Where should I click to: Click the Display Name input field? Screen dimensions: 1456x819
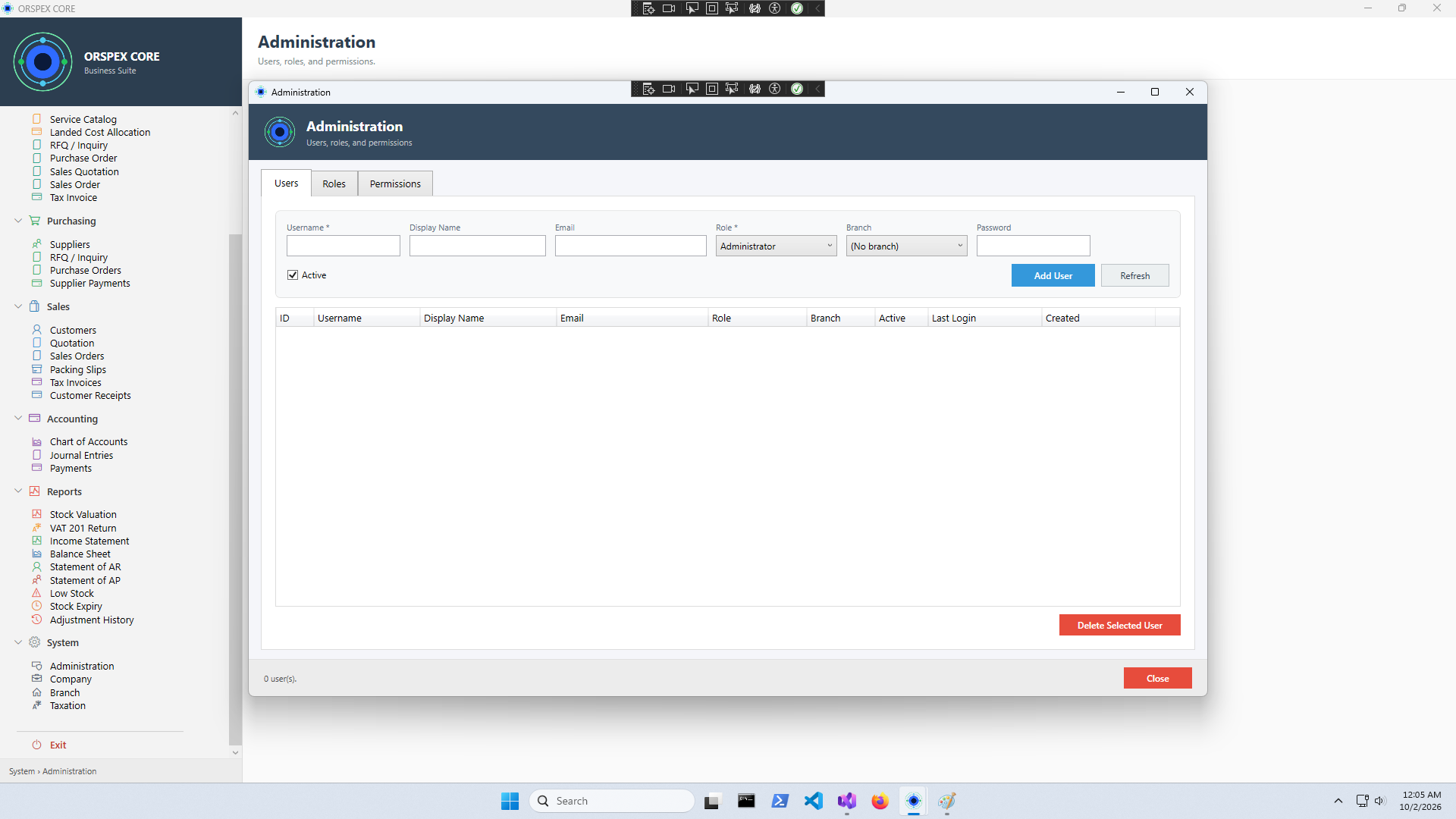(x=477, y=246)
